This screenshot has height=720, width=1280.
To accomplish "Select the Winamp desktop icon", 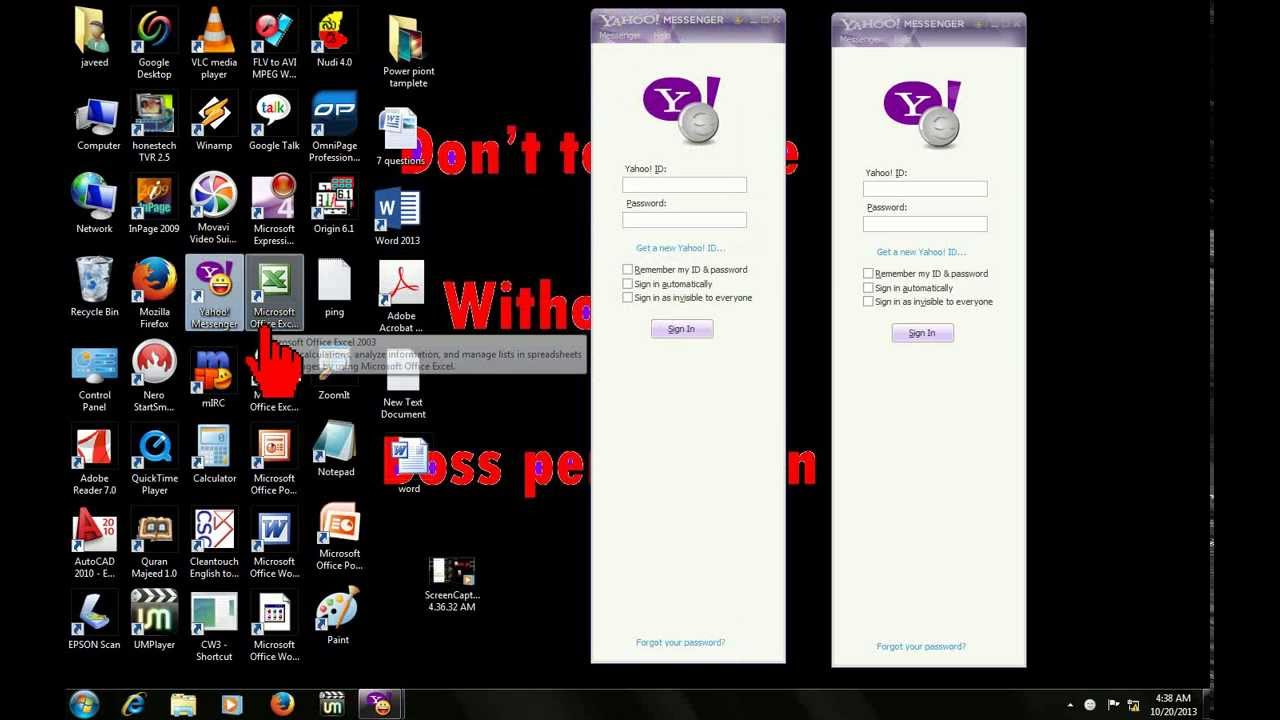I will tap(214, 121).
